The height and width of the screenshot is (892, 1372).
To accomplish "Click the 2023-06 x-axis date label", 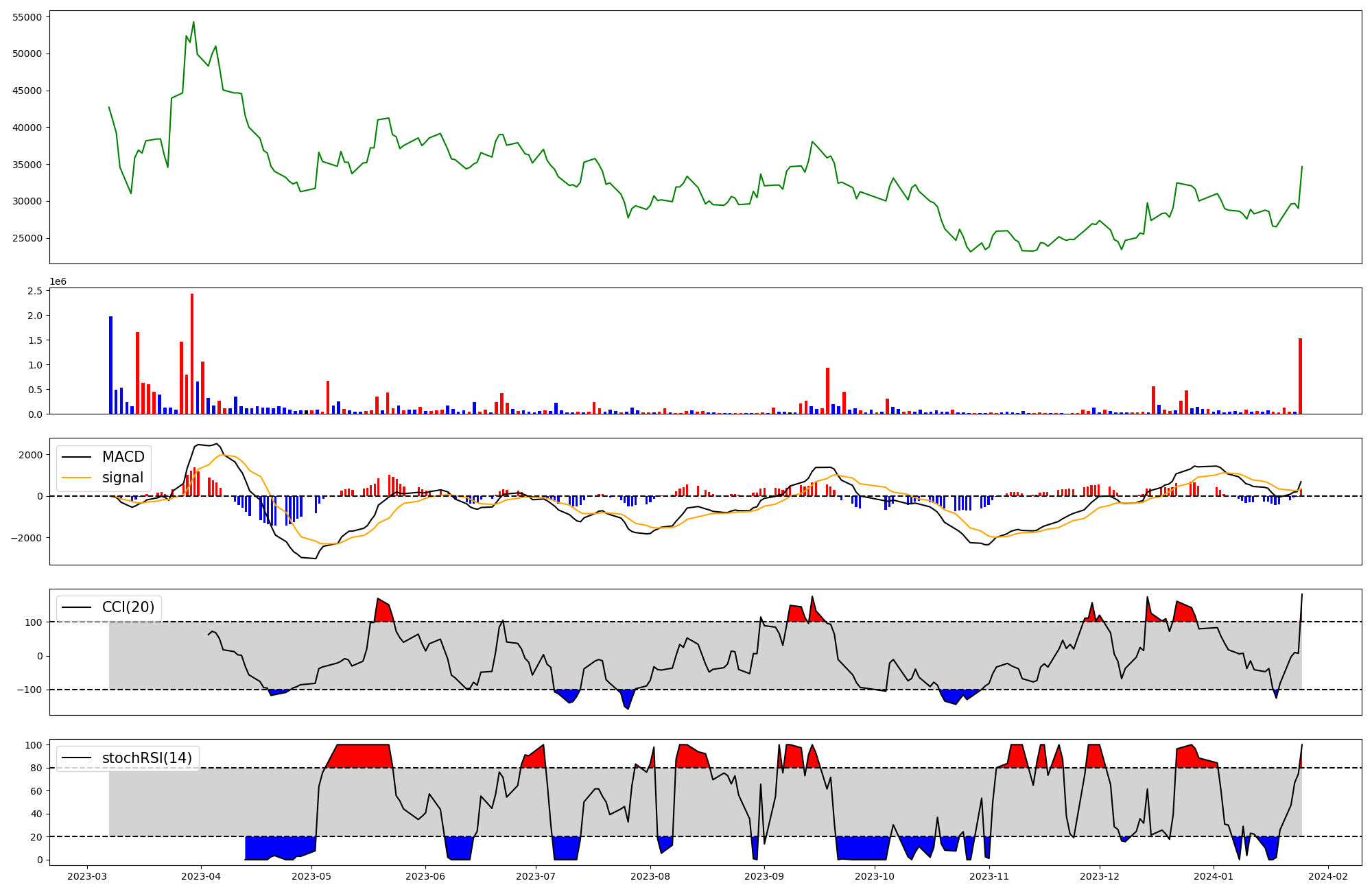I will click(x=426, y=876).
